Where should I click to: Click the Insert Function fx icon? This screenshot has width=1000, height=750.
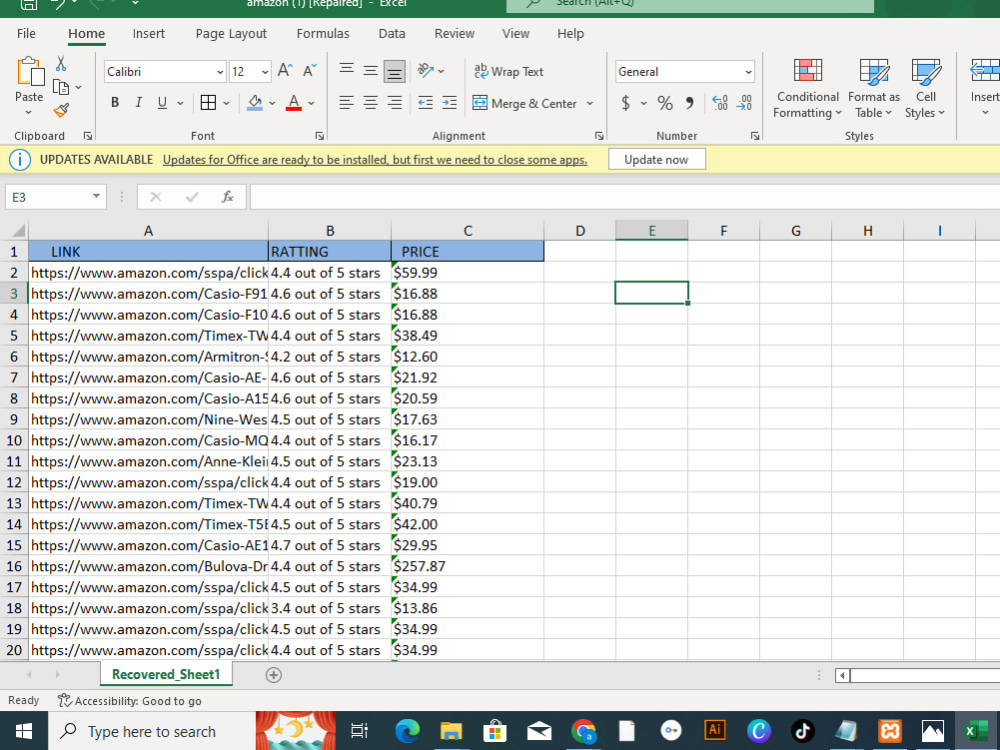click(x=228, y=197)
